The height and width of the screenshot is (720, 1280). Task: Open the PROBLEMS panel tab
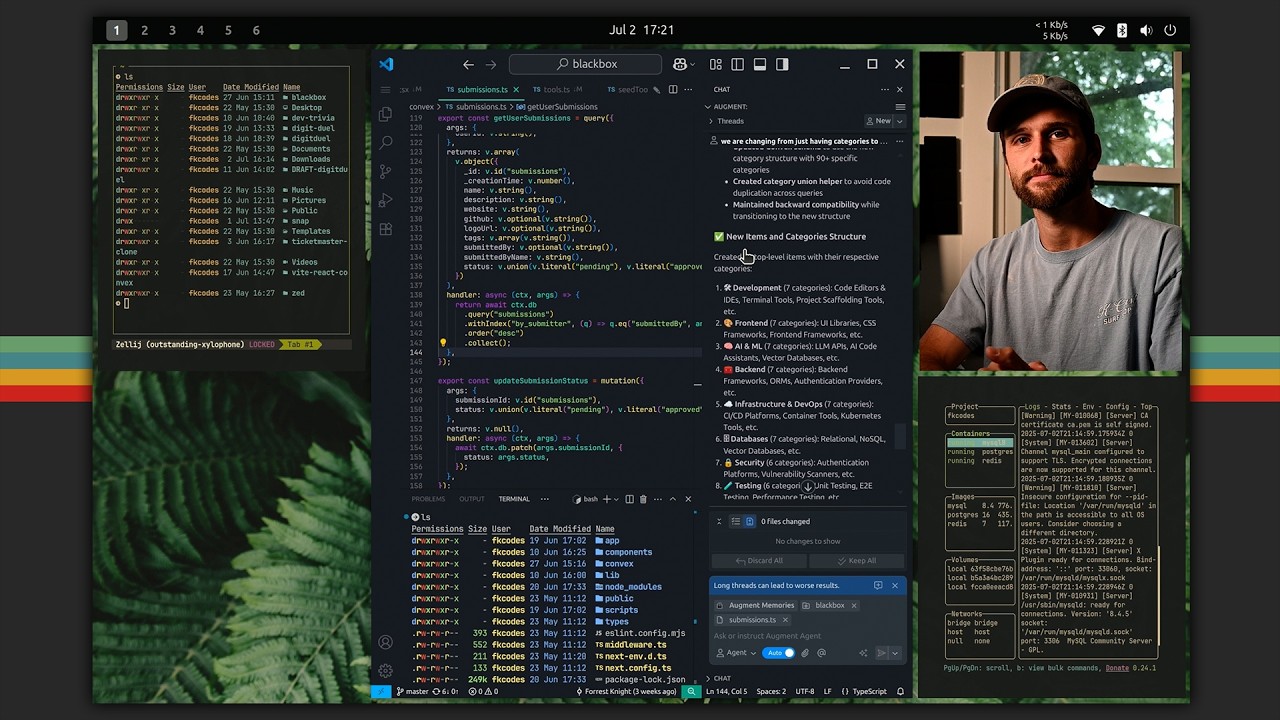coord(428,499)
